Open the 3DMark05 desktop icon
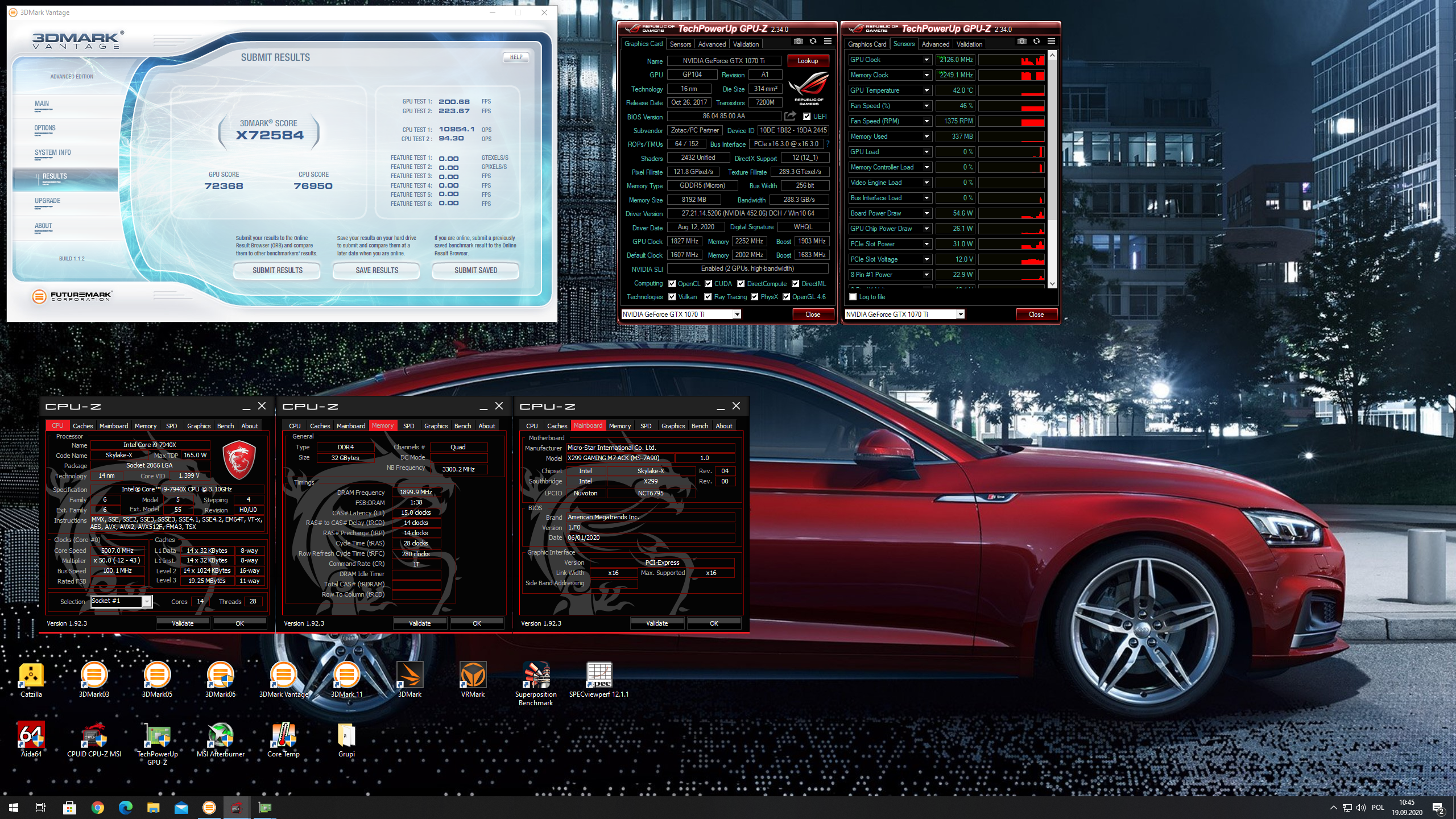The width and height of the screenshot is (1456, 819). click(157, 680)
